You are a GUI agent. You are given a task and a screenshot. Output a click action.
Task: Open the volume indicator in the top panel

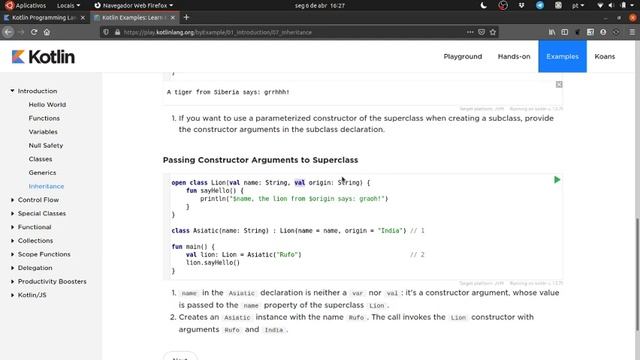(611, 5)
